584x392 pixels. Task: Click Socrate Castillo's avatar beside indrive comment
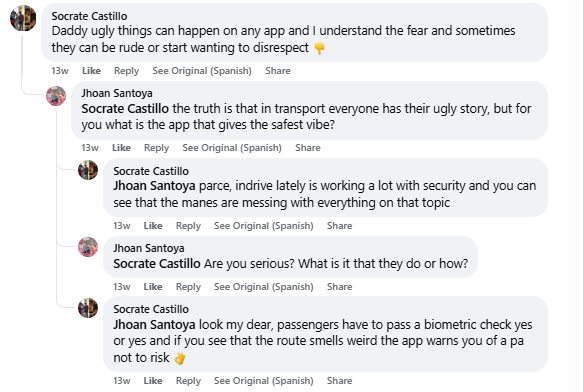[88, 170]
